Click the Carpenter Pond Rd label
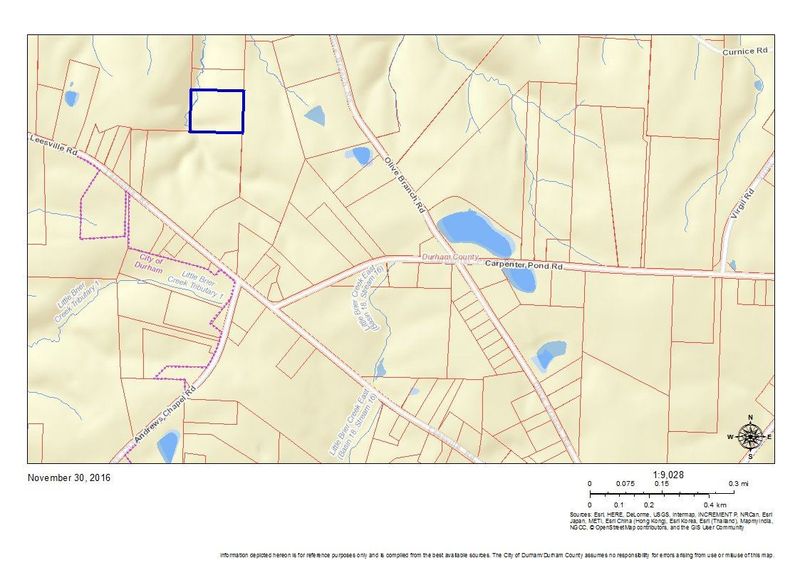Image resolution: width=800 pixels, height=566 pixels. coord(523,265)
